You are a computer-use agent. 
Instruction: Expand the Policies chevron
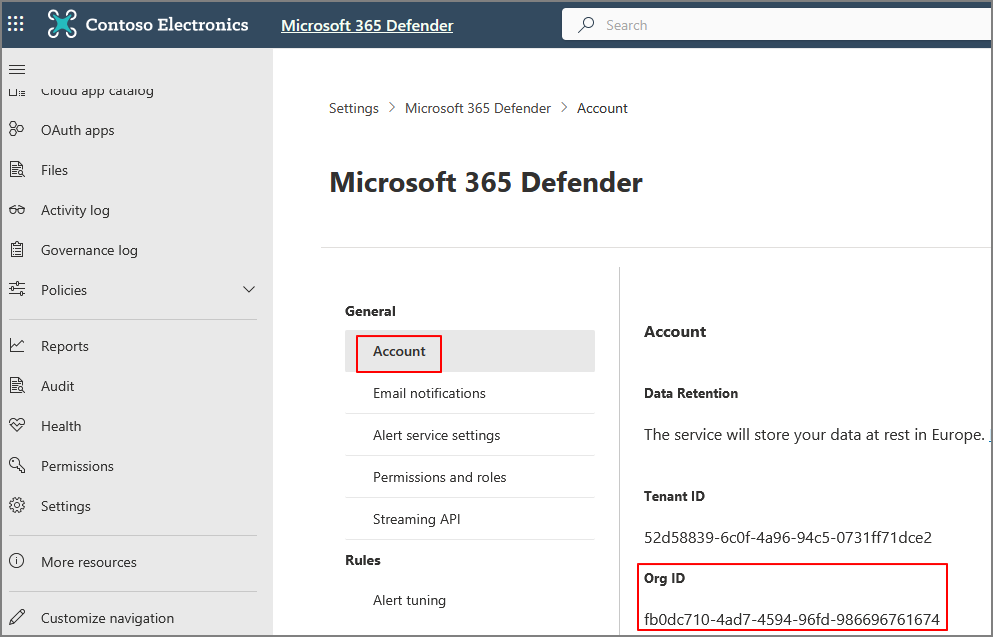[249, 289]
